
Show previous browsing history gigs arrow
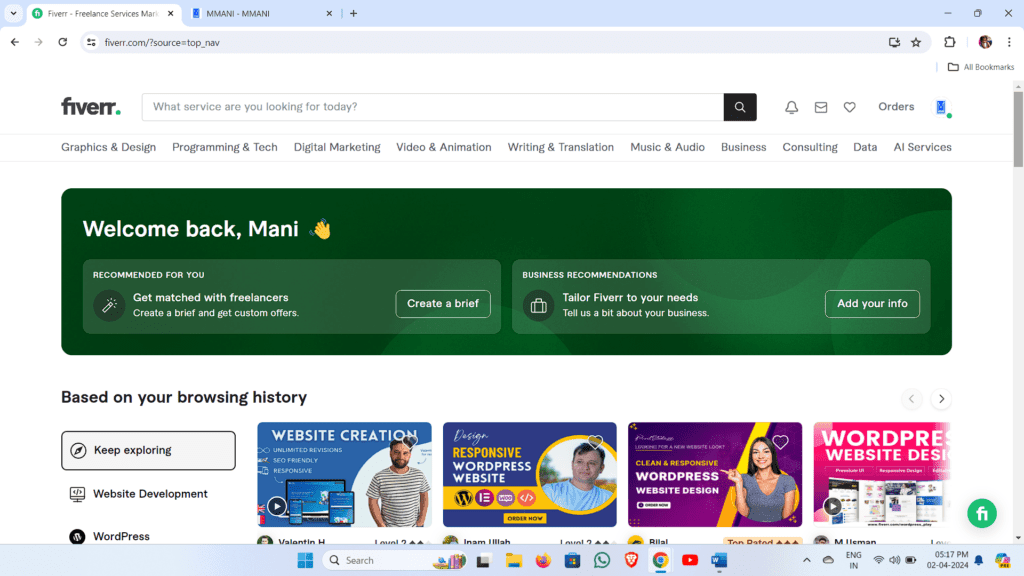coord(912,399)
